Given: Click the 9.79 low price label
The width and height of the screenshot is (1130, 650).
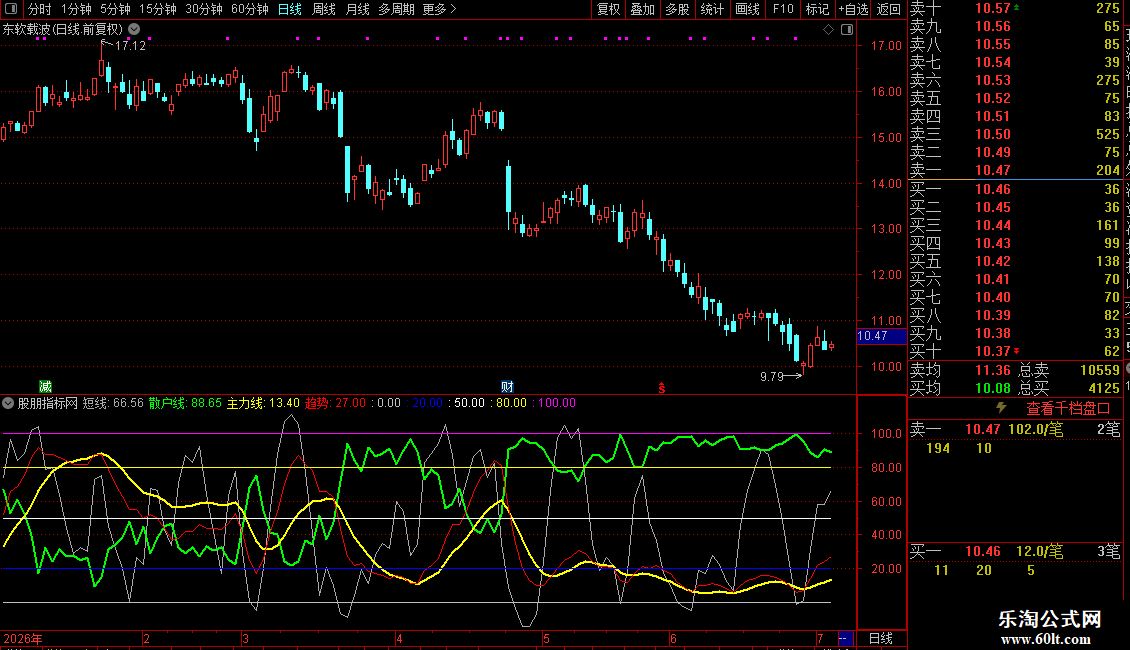Looking at the screenshot, I should [771, 376].
